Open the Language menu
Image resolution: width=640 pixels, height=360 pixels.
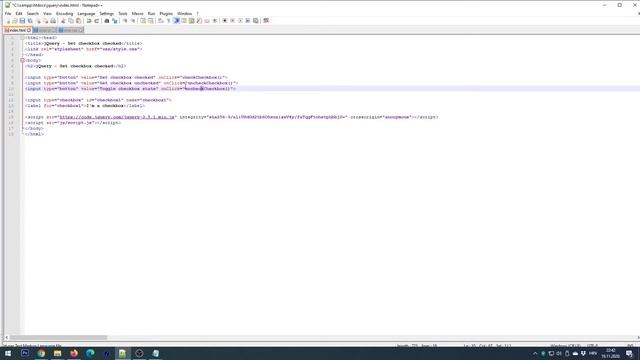click(x=86, y=13)
